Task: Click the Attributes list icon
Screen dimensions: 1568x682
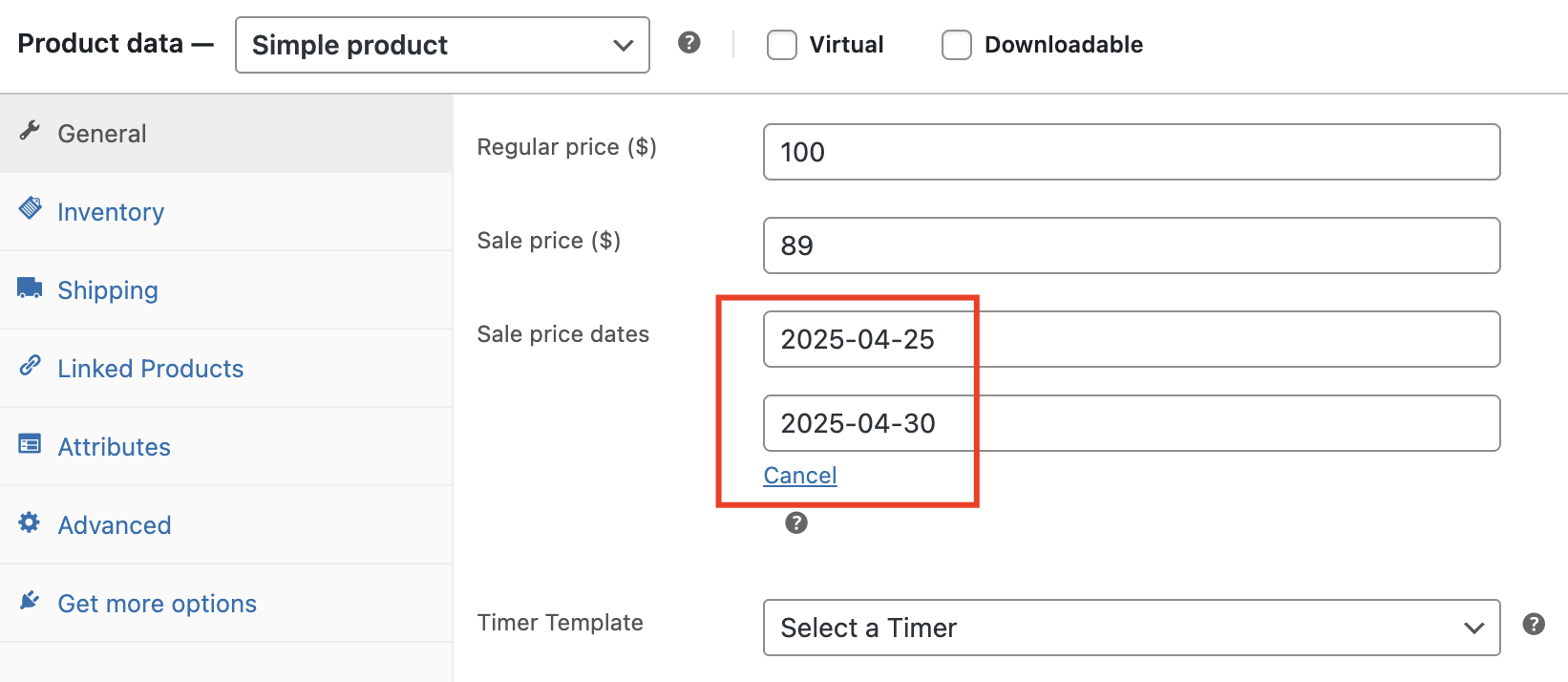Action: (x=30, y=444)
